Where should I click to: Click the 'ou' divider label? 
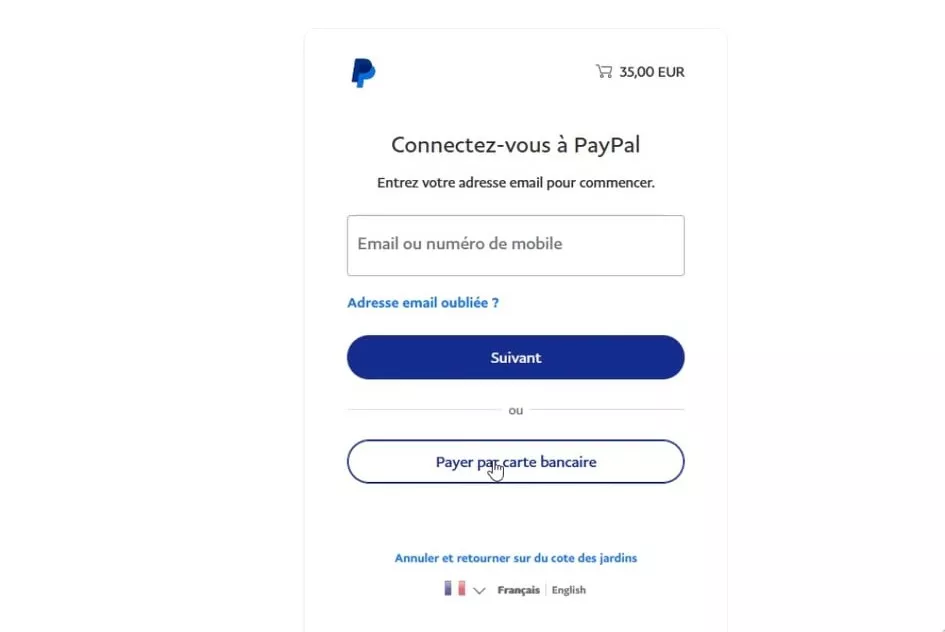(x=516, y=410)
